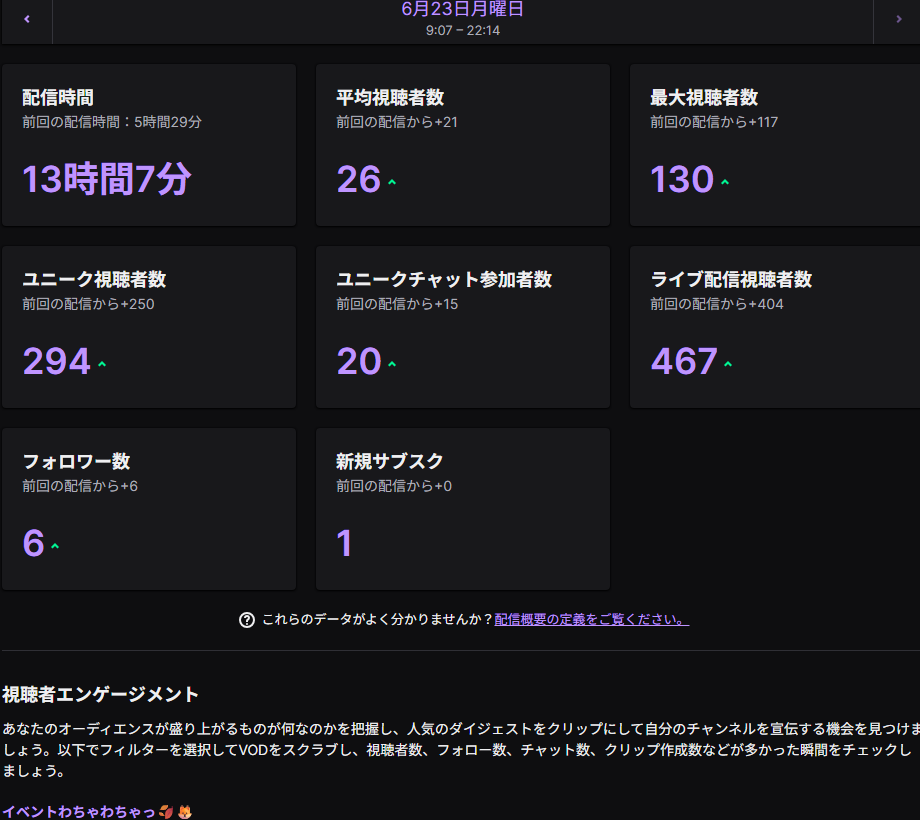
Task: Click the unique viewers value 294
Action: (56, 361)
